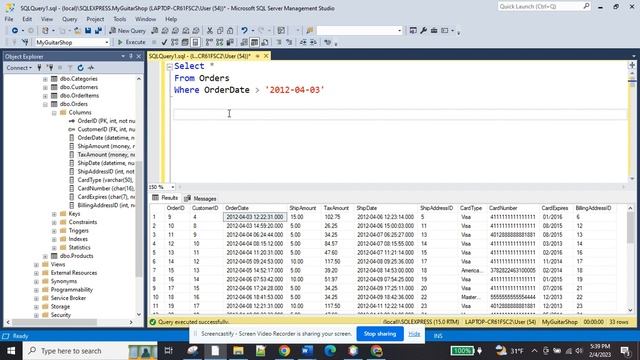
Task: Click the Quick Launch search field
Action: pyautogui.click(x=543, y=6)
